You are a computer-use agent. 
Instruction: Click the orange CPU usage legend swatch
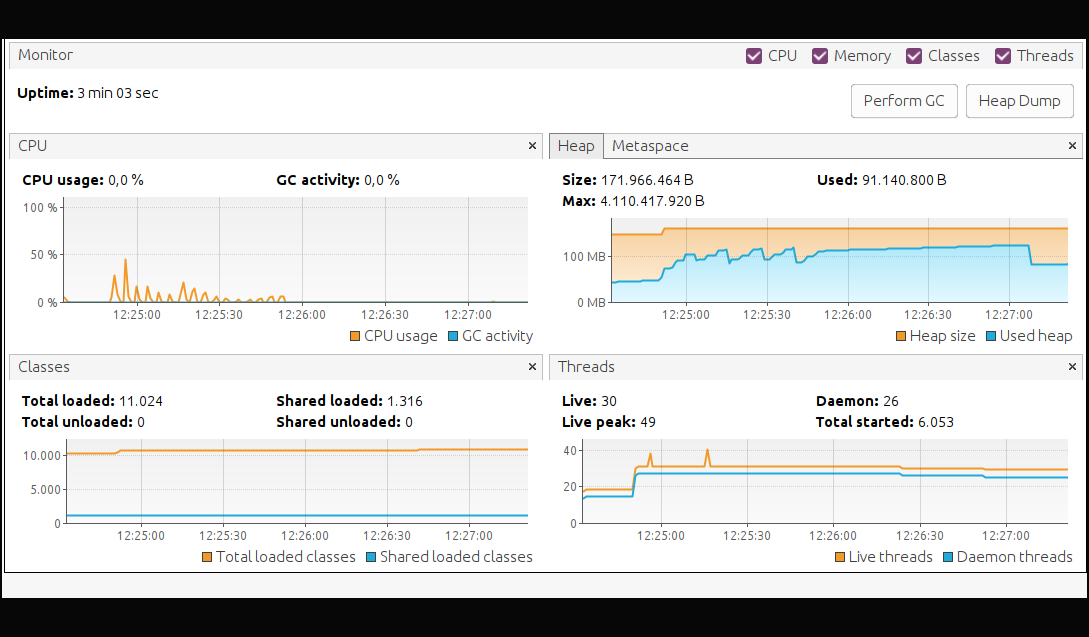point(355,337)
